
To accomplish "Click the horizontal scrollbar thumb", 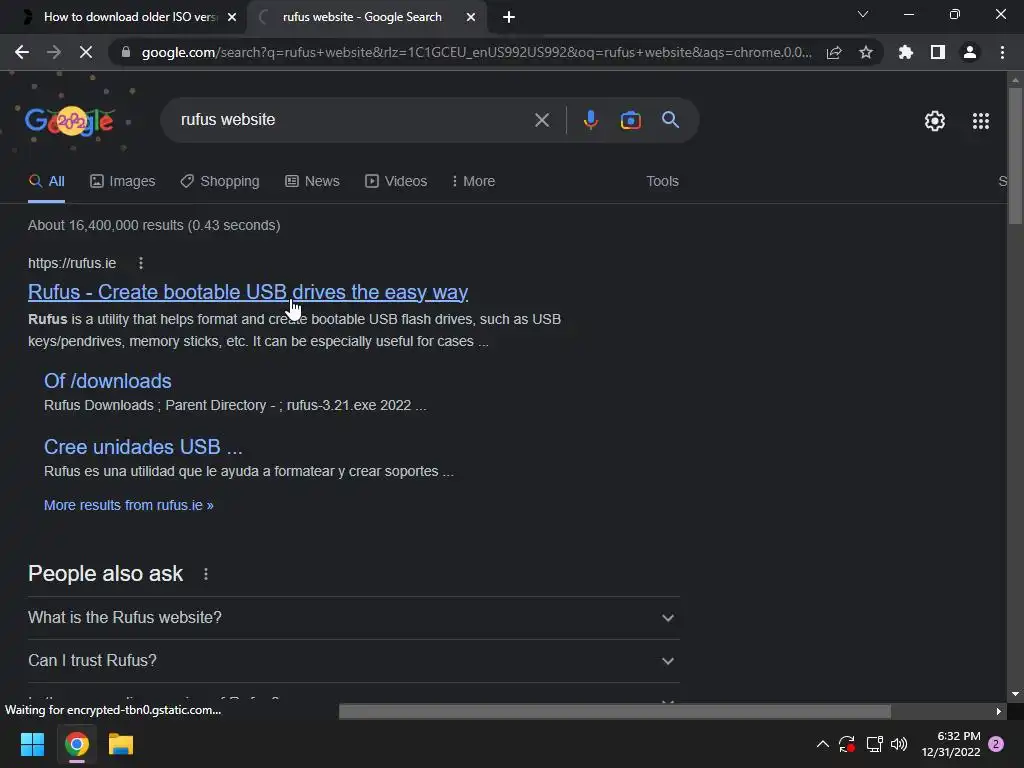I will [x=615, y=711].
